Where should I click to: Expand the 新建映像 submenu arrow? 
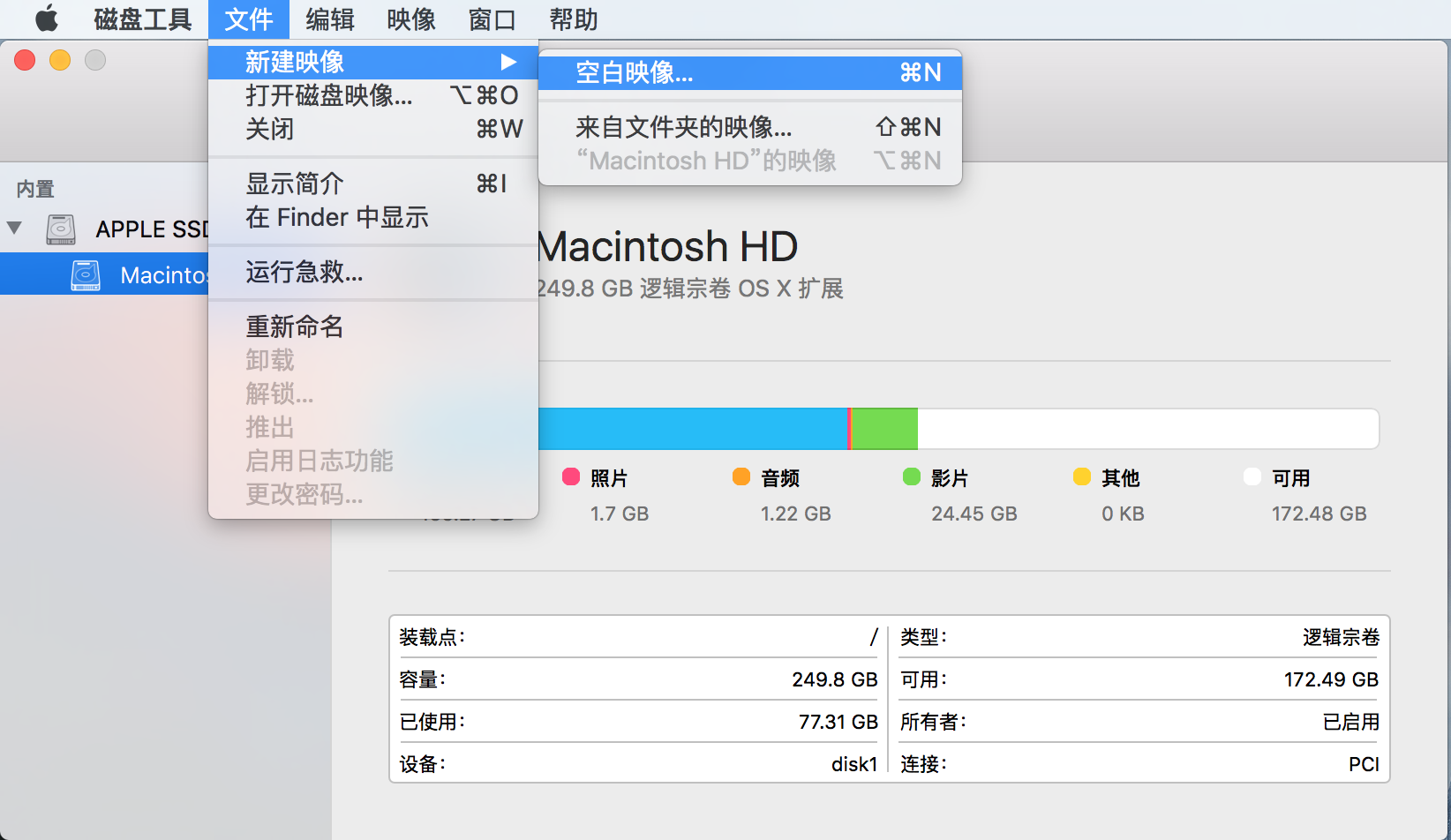(x=508, y=62)
